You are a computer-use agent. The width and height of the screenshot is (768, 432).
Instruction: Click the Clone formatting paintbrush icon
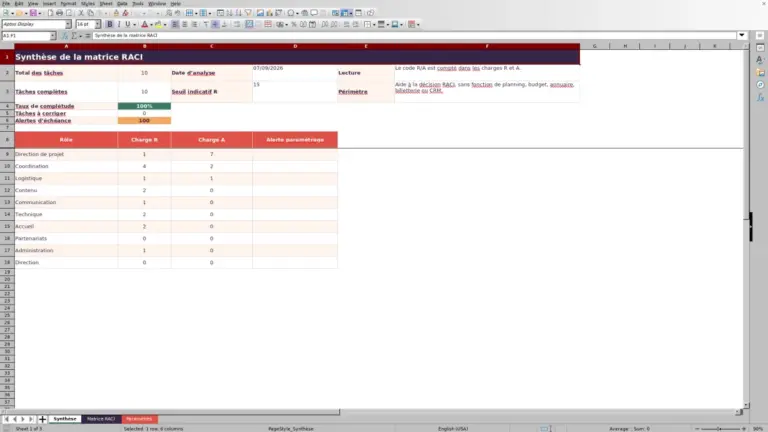(116, 13)
